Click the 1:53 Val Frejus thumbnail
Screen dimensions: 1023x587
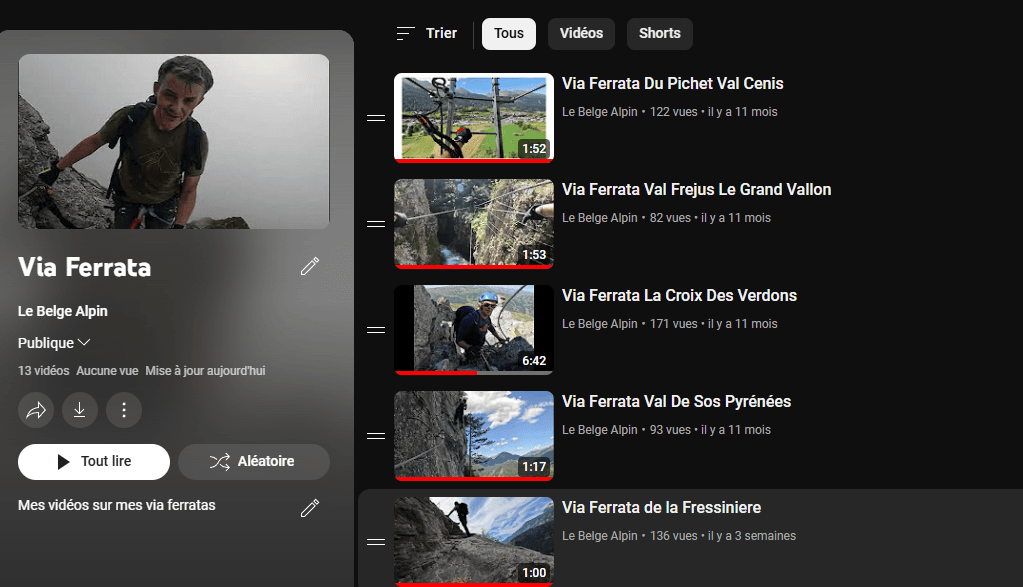pos(474,224)
